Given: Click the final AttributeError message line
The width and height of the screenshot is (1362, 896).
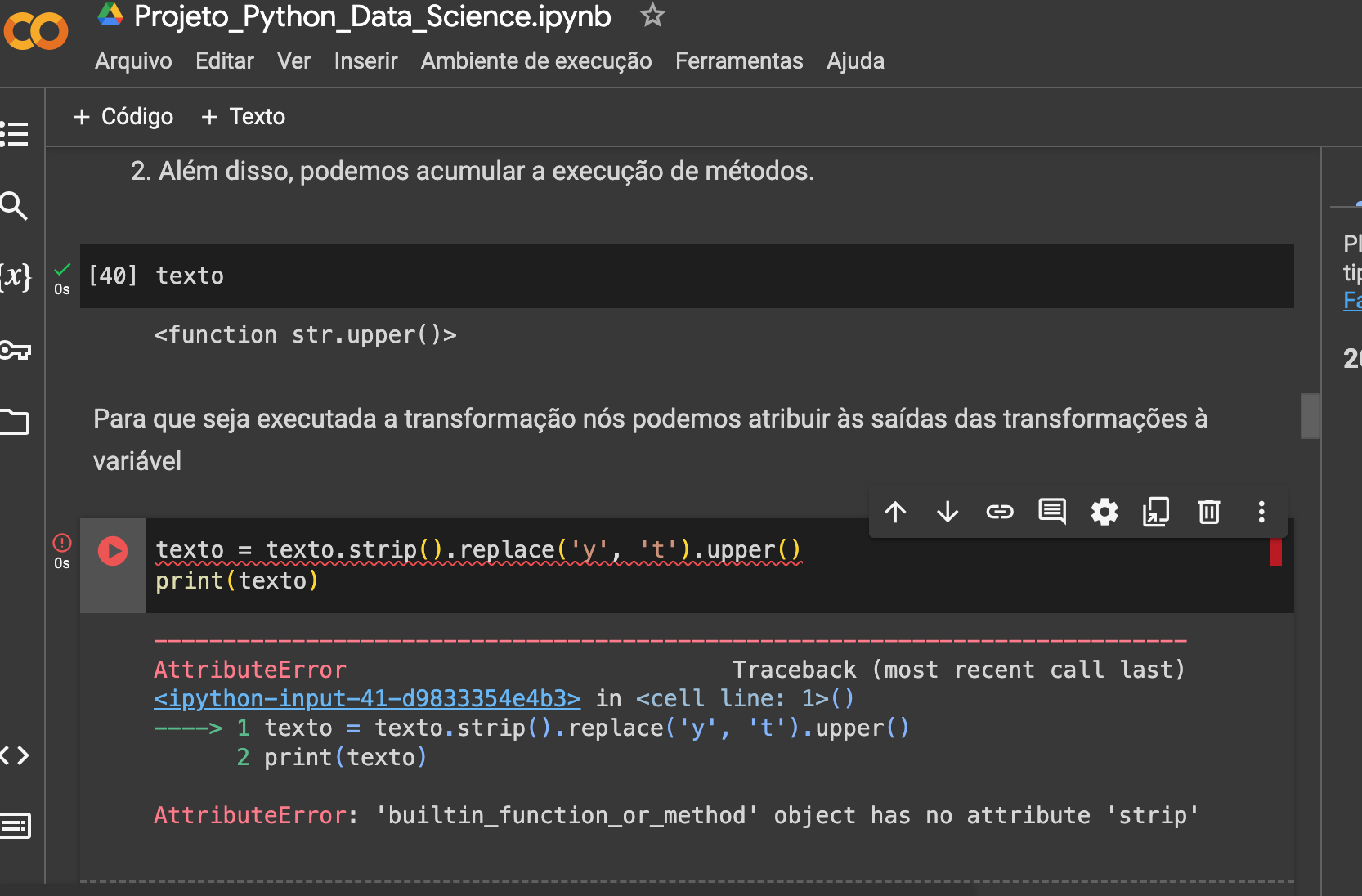Looking at the screenshot, I should pos(677,816).
